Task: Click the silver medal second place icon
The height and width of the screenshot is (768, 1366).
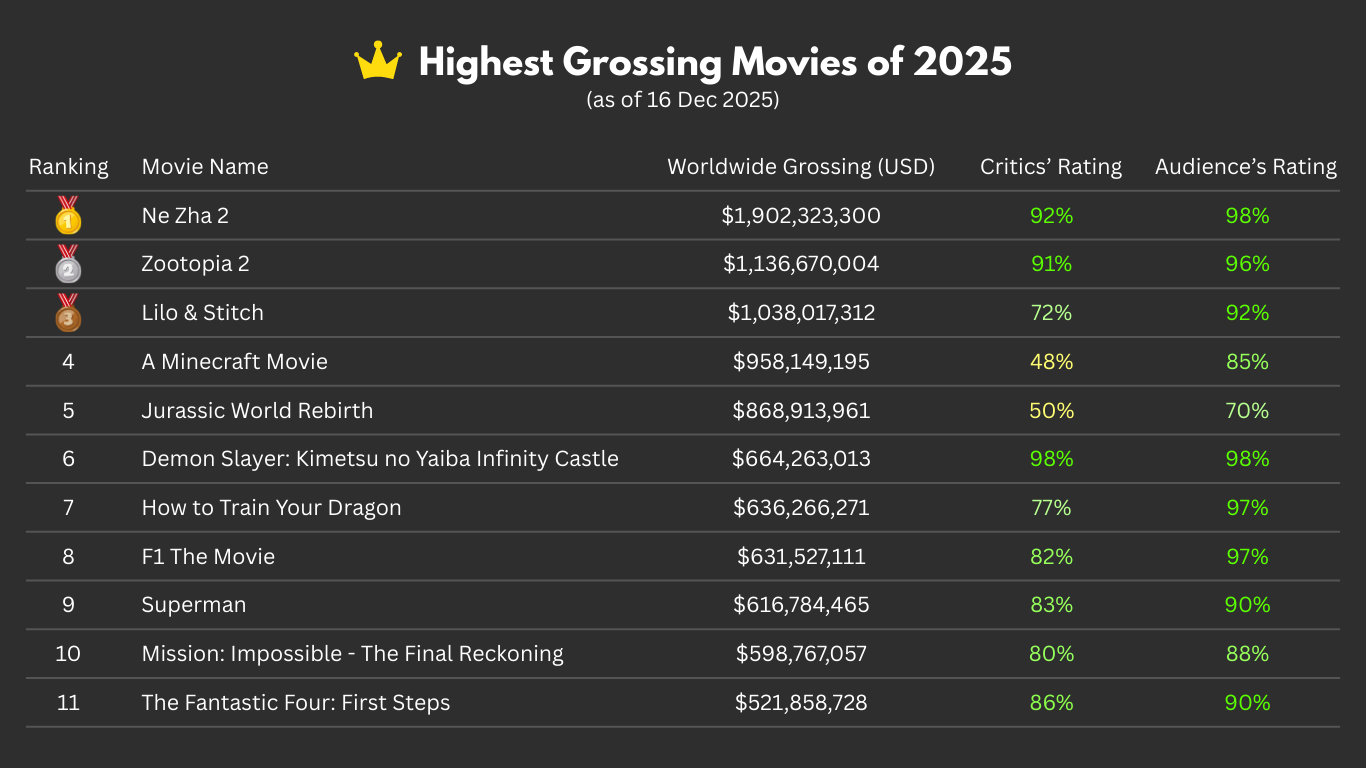Action: click(68, 264)
